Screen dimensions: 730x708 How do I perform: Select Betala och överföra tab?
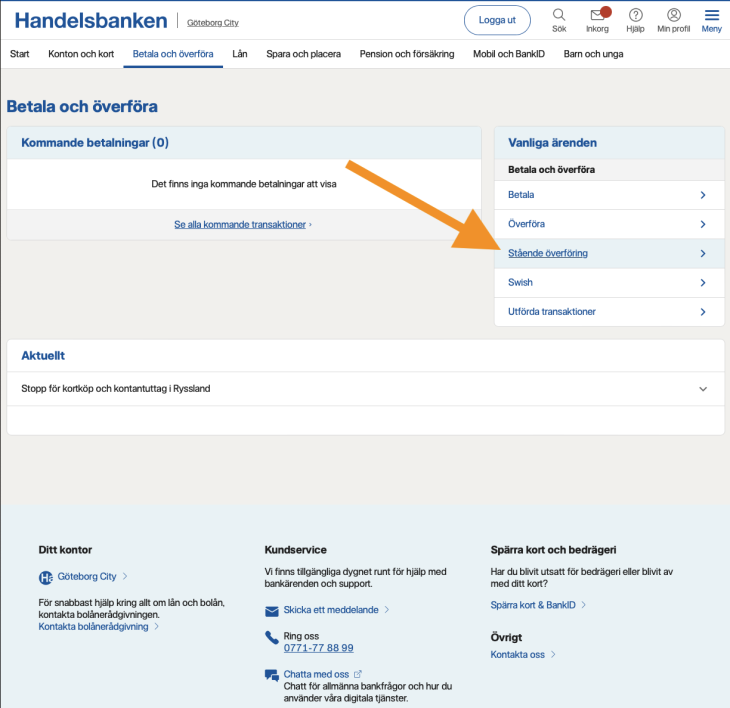[173, 54]
